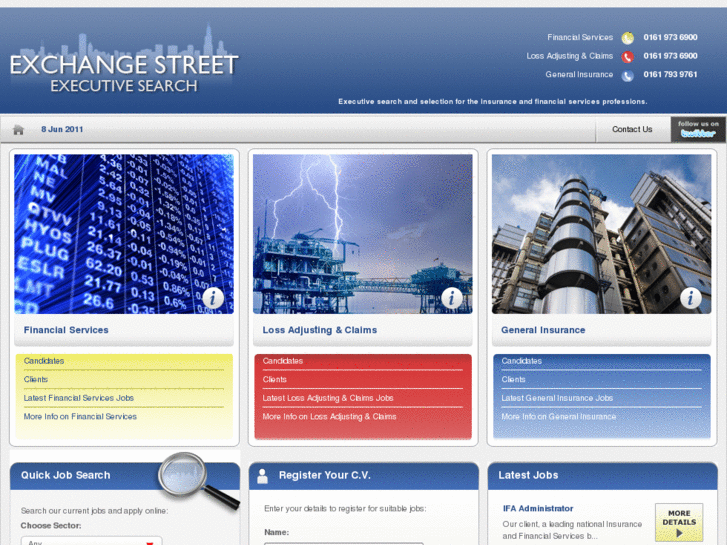
Task: Open More Info on Loss Adjusting & Claims
Action: [x=329, y=417]
